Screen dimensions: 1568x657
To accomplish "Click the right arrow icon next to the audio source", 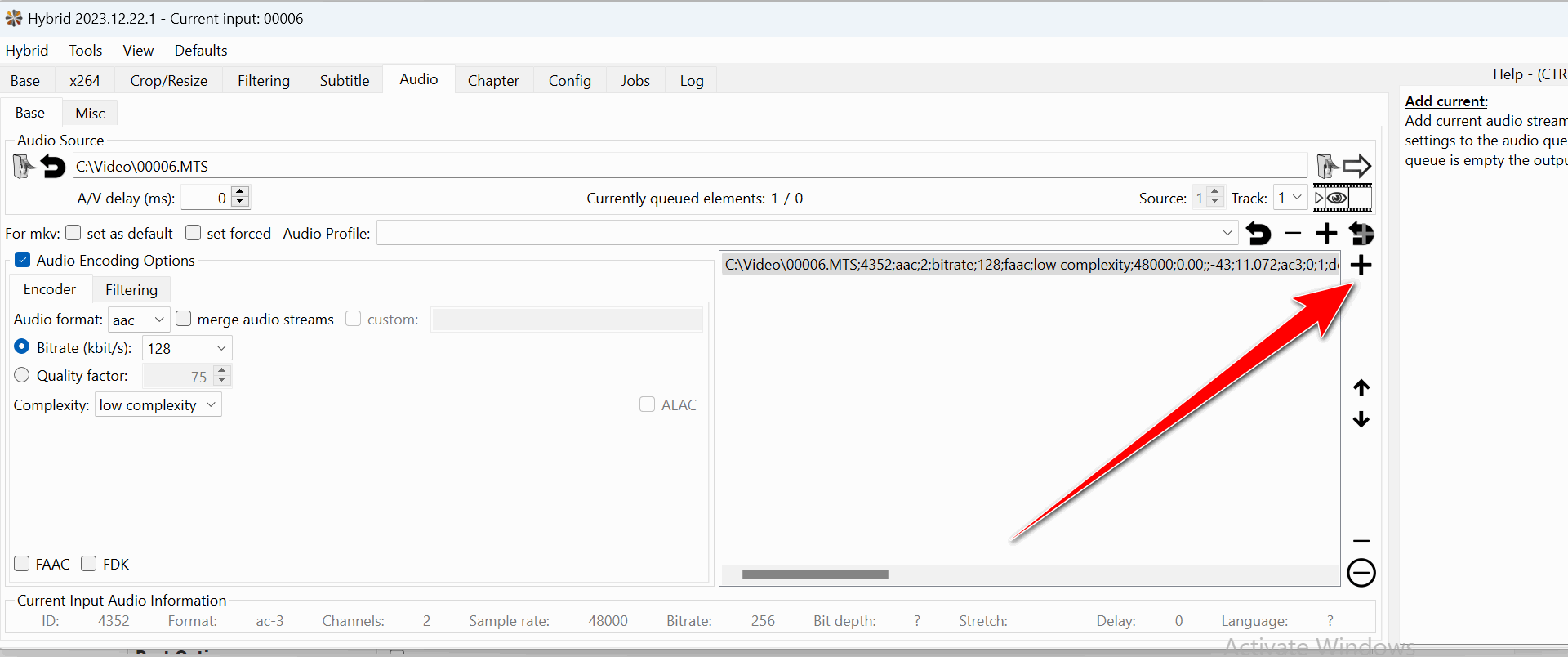I will click(1356, 167).
